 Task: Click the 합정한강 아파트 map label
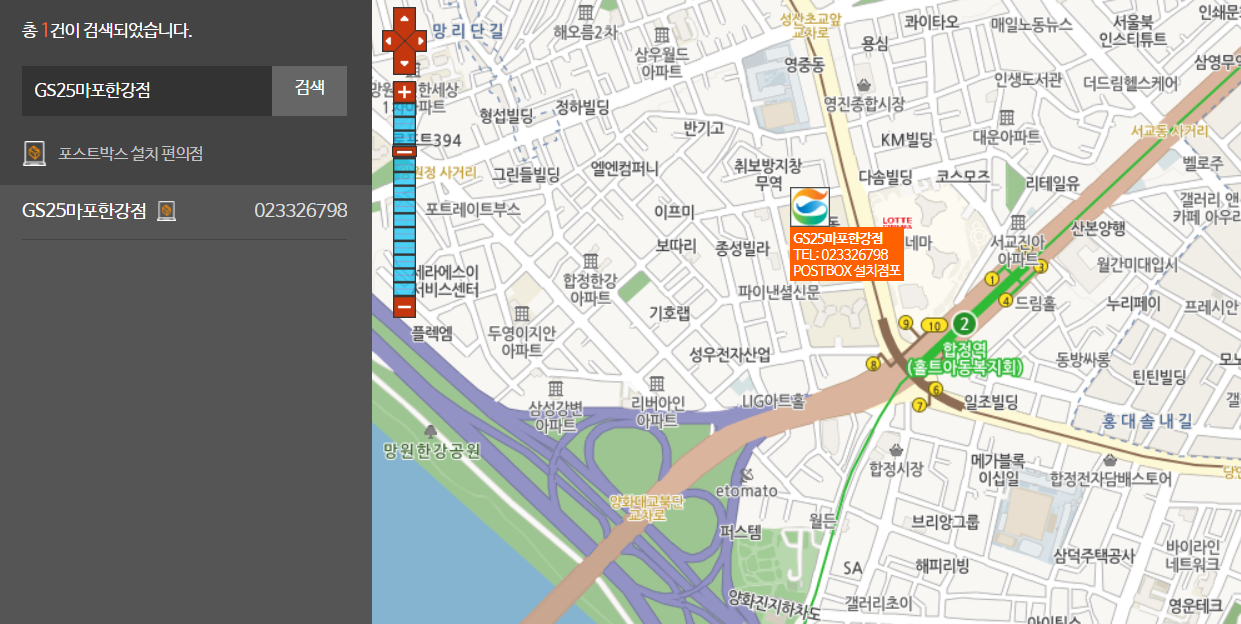click(591, 289)
